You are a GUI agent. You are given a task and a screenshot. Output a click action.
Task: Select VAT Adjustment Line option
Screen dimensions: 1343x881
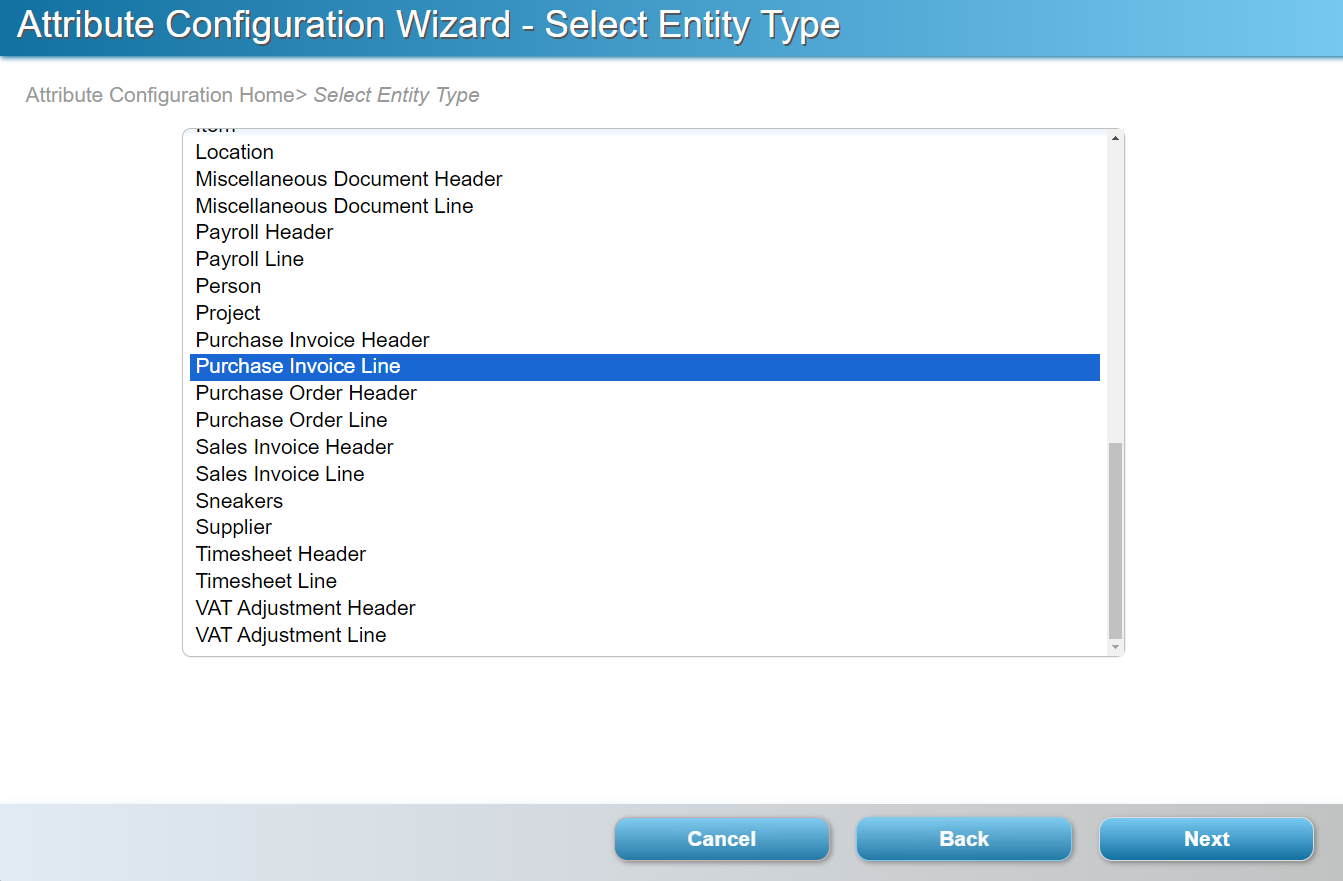[x=290, y=635]
